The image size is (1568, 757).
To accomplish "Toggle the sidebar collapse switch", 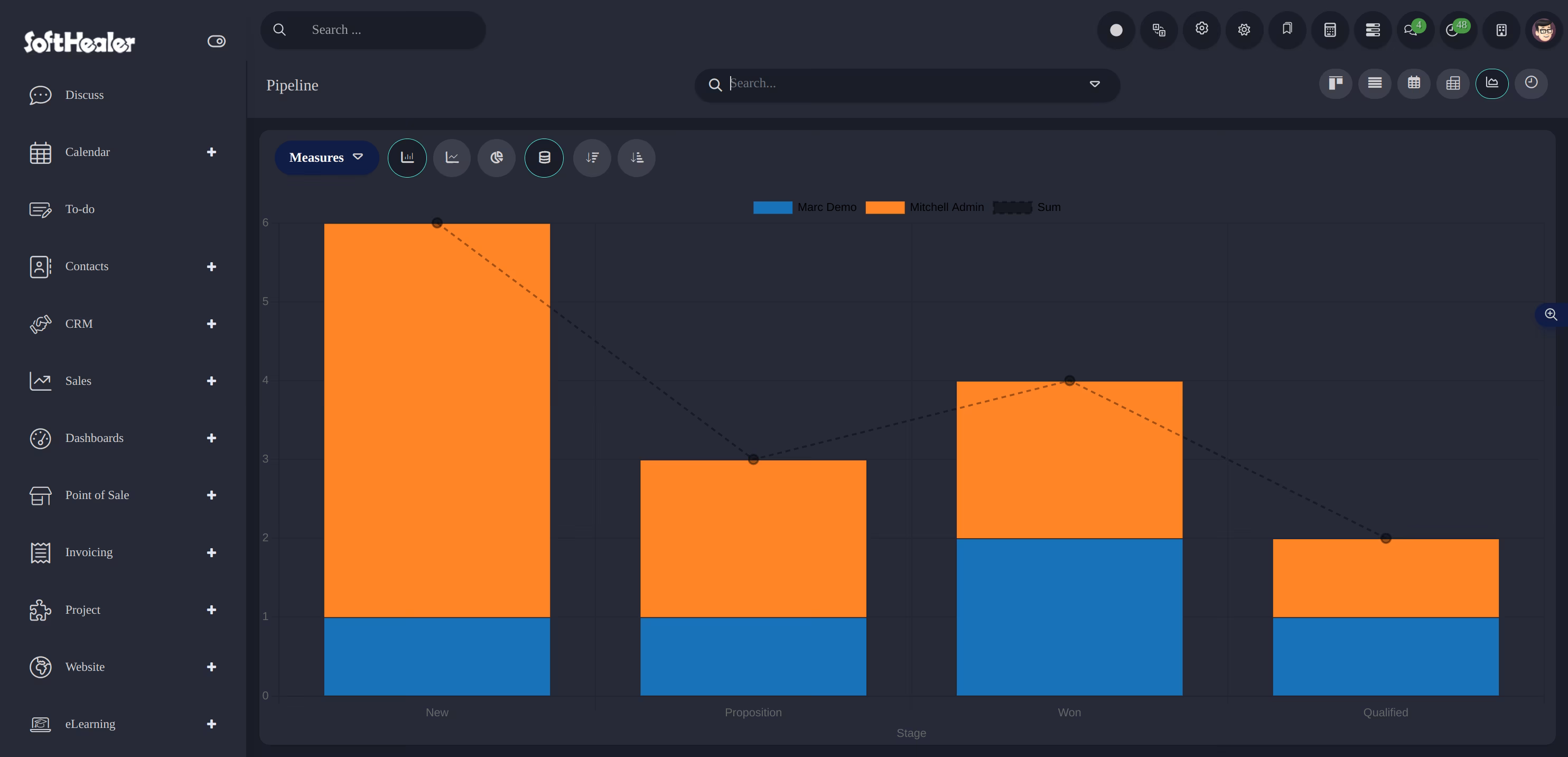I will (216, 41).
